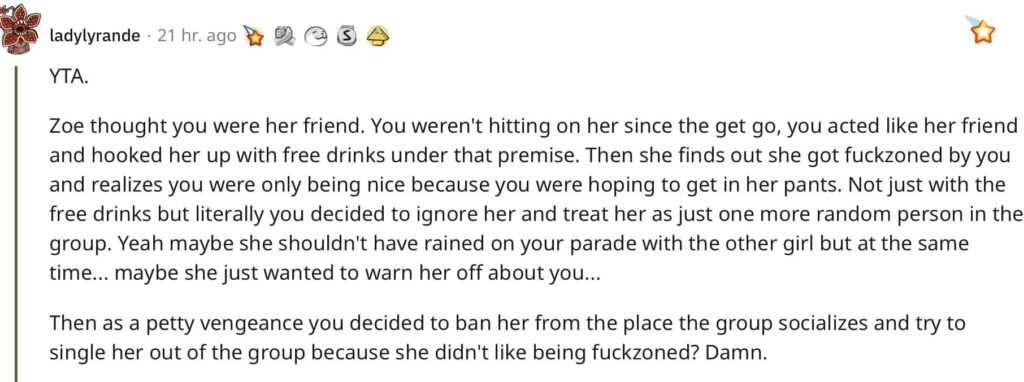1024x382 pixels.
Task: Click the silver handshake award icon
Action: pos(285,37)
